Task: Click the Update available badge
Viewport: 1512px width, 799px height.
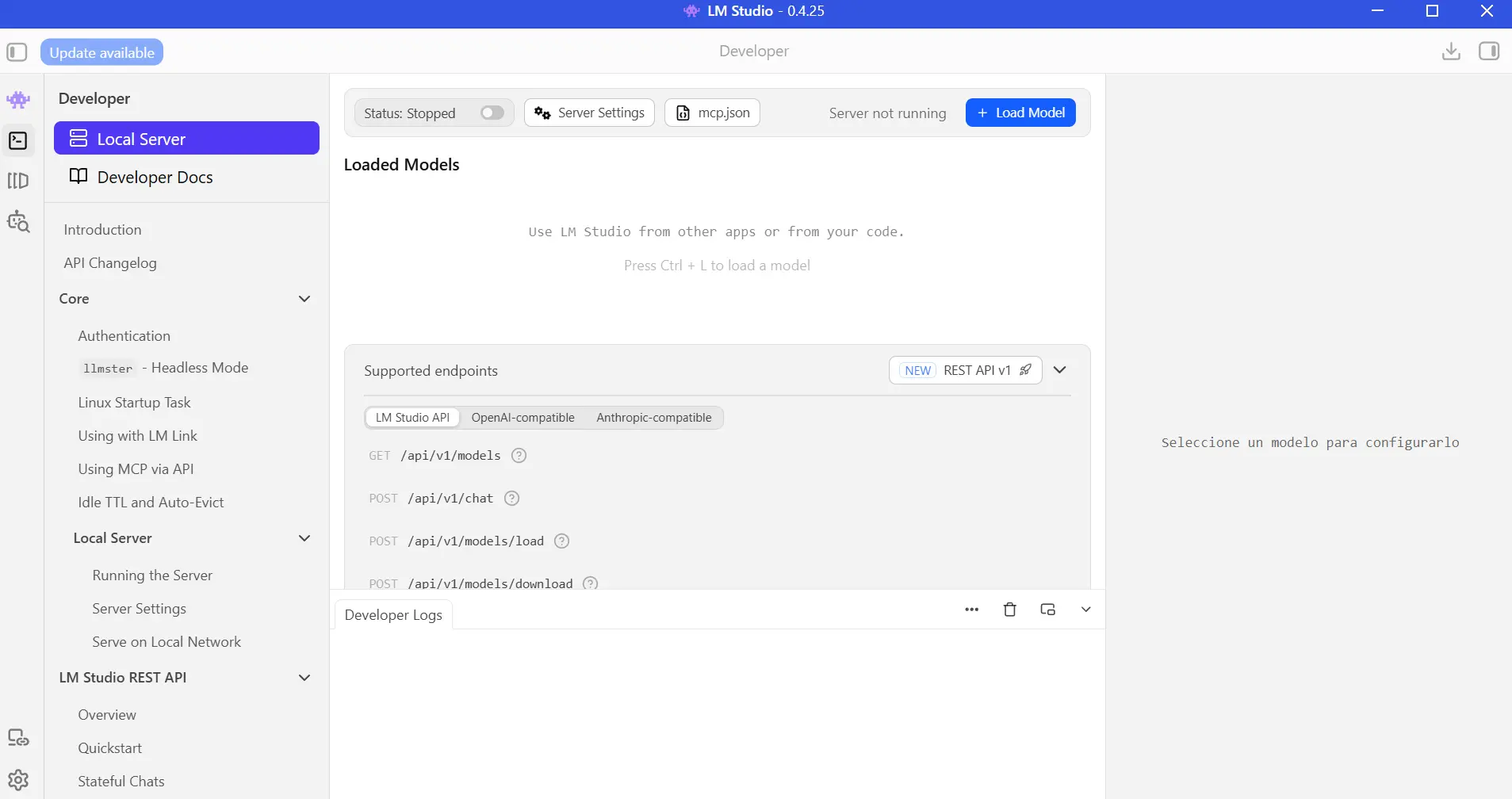Action: (x=102, y=52)
